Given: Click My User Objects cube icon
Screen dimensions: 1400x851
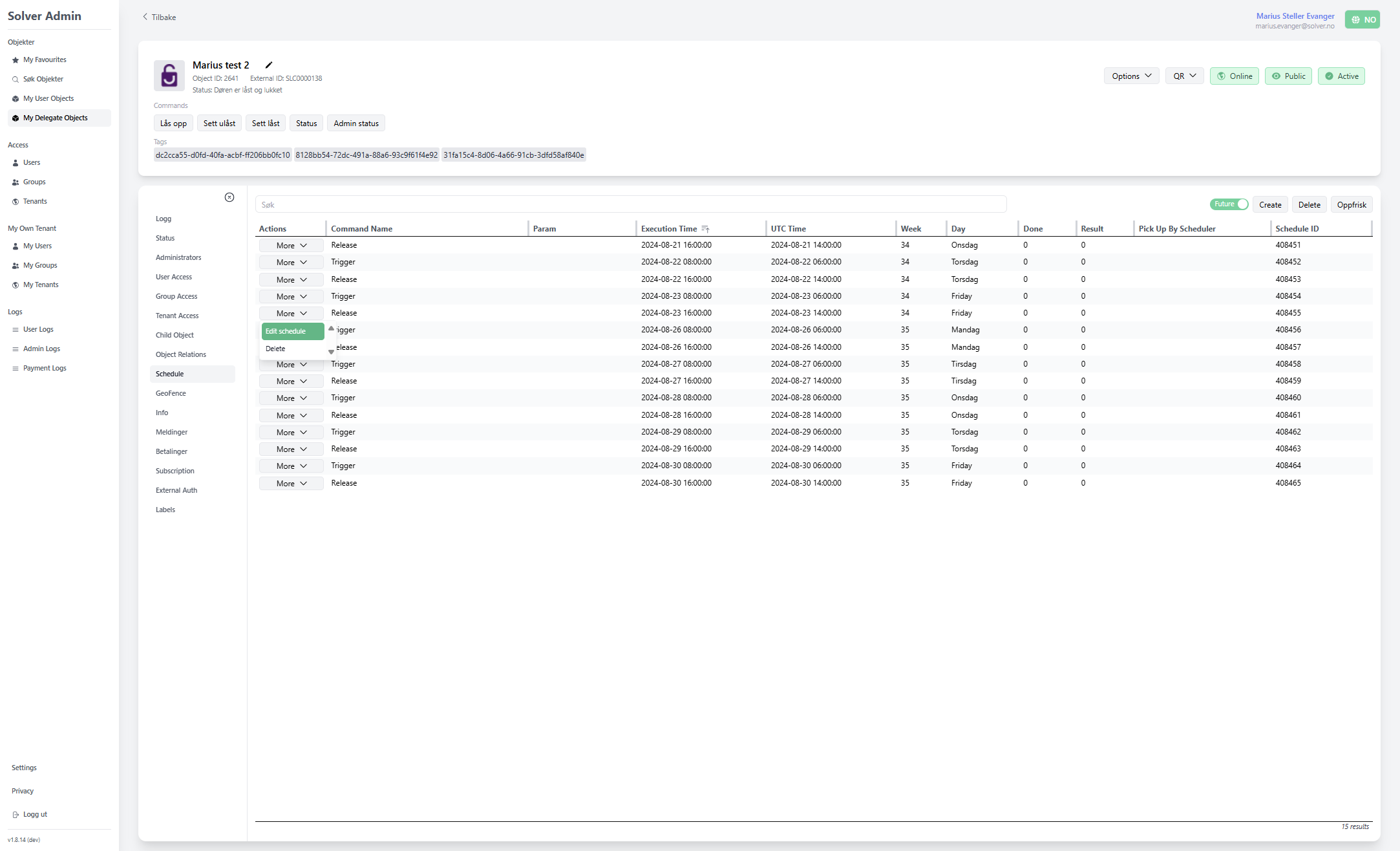Looking at the screenshot, I should click(16, 99).
